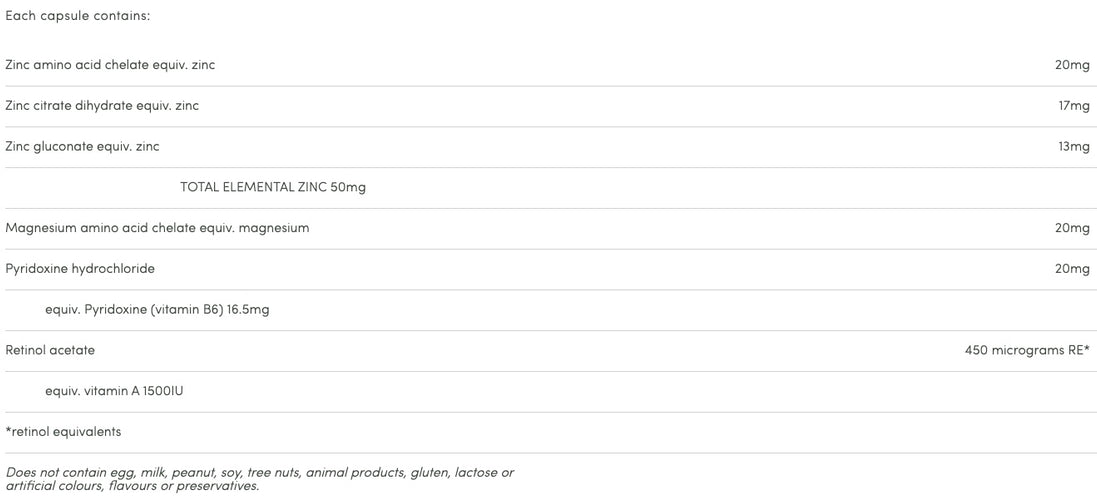Select the Magnesium amino acid chelate label

[x=157, y=228]
